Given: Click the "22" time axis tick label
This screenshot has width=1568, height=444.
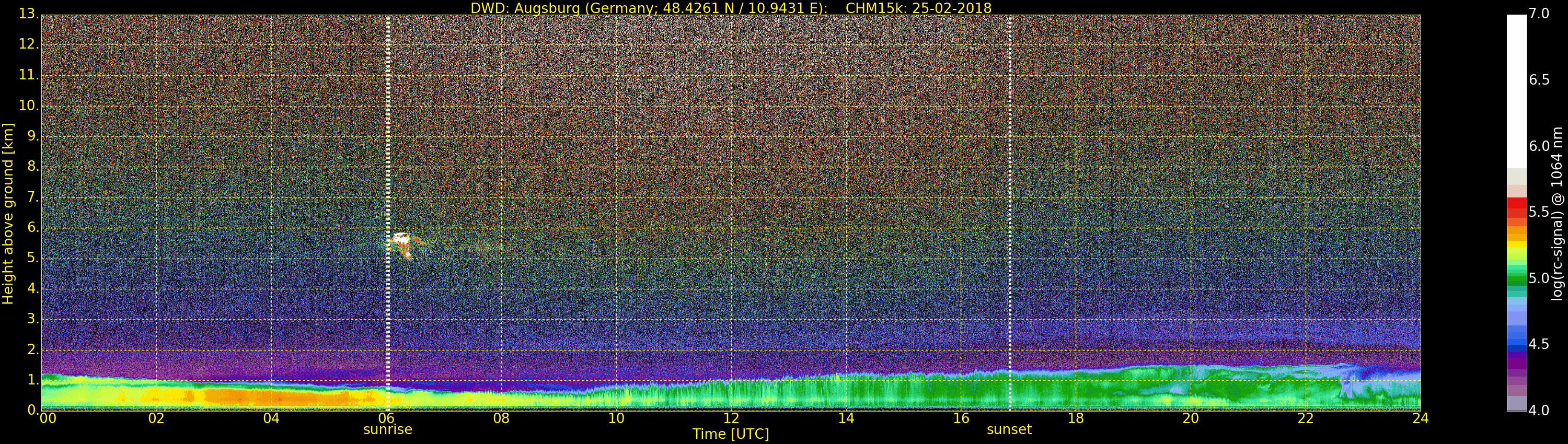Looking at the screenshot, I should point(1306,418).
